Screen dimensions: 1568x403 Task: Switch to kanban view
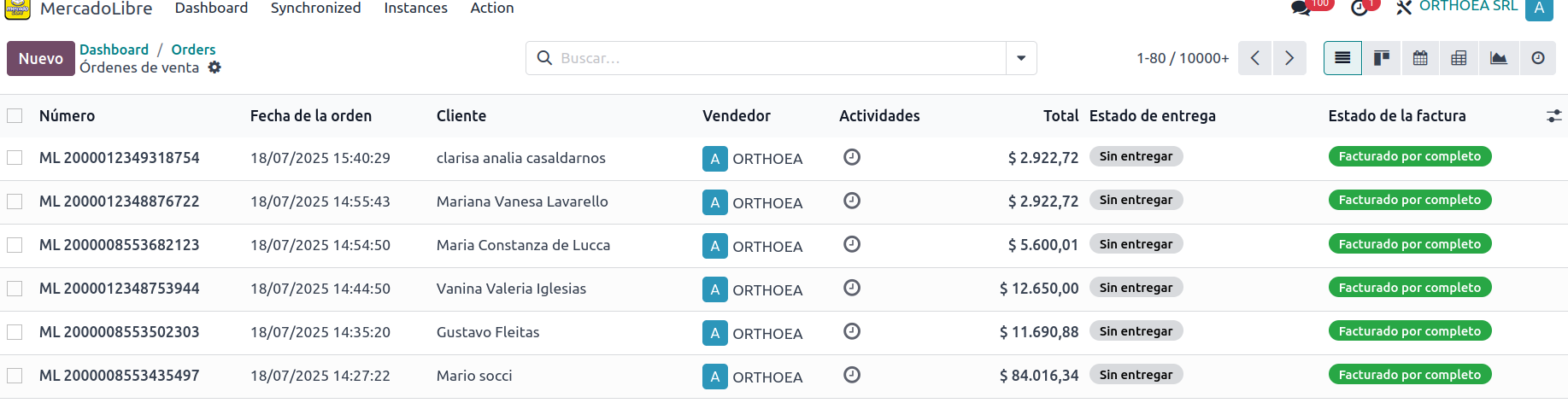1382,58
